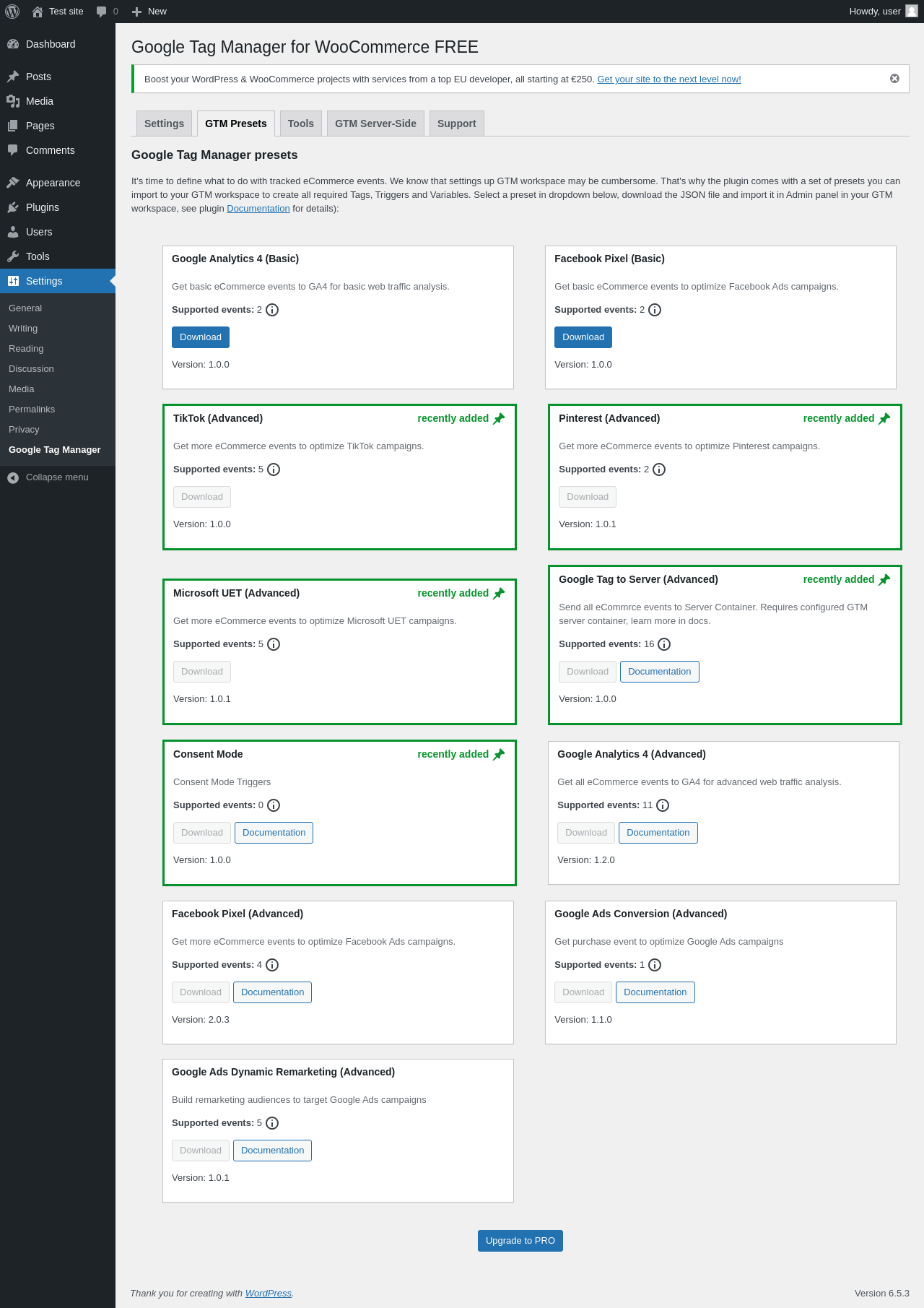The image size is (924, 1308).
Task: Download the Google Analytics 4 (Basic) preset
Action: [201, 337]
